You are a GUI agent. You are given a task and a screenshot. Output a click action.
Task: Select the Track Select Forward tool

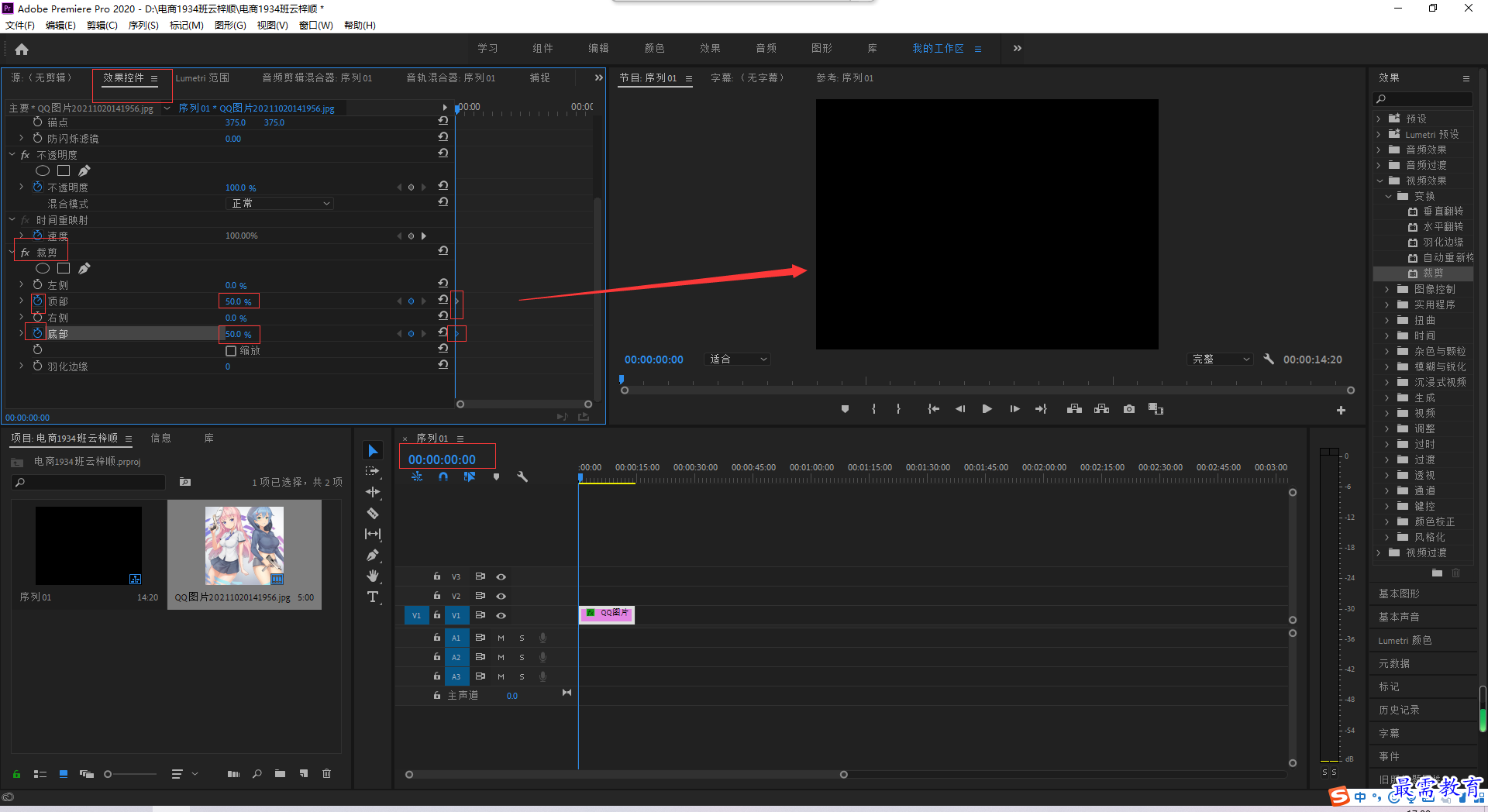tap(373, 471)
